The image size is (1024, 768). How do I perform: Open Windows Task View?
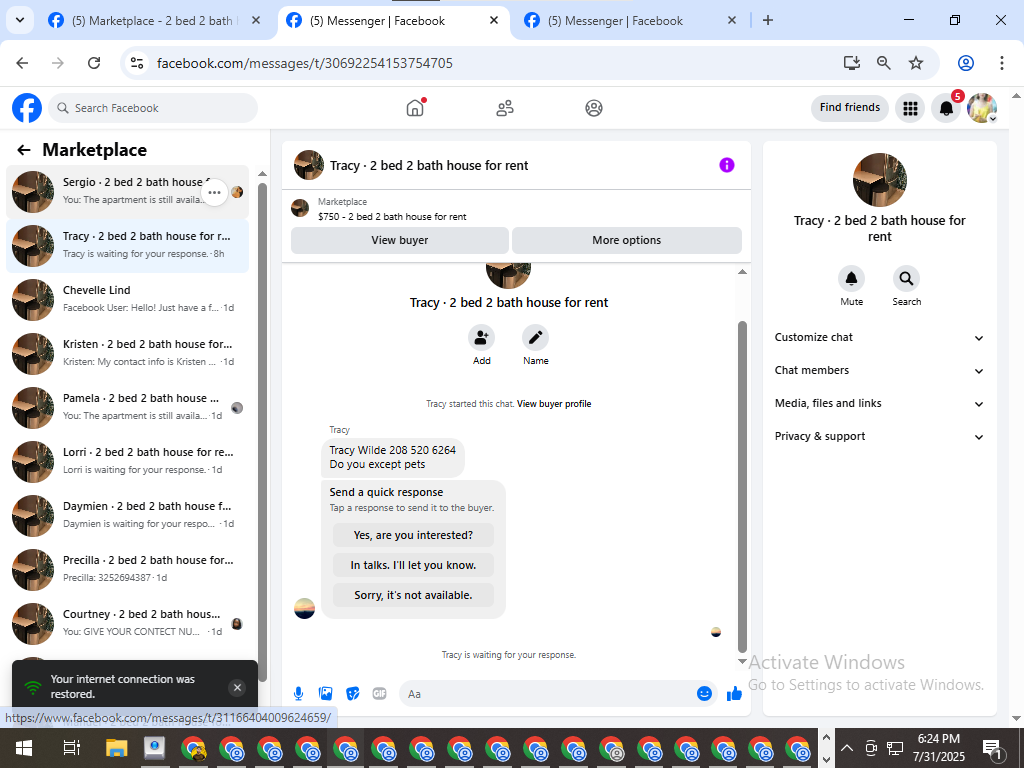71,748
